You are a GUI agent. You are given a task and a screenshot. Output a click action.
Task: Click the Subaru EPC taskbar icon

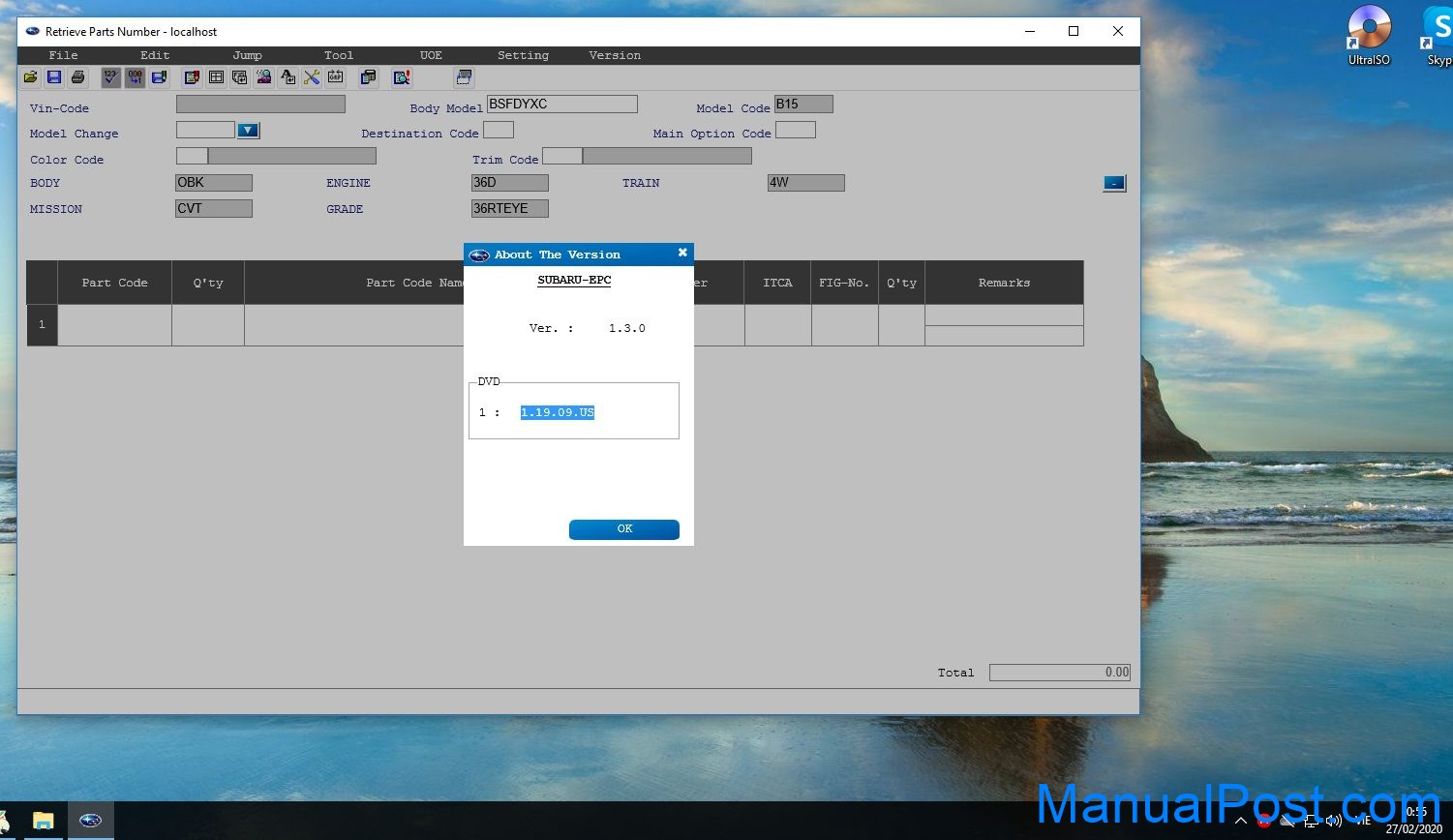pyautogui.click(x=90, y=821)
